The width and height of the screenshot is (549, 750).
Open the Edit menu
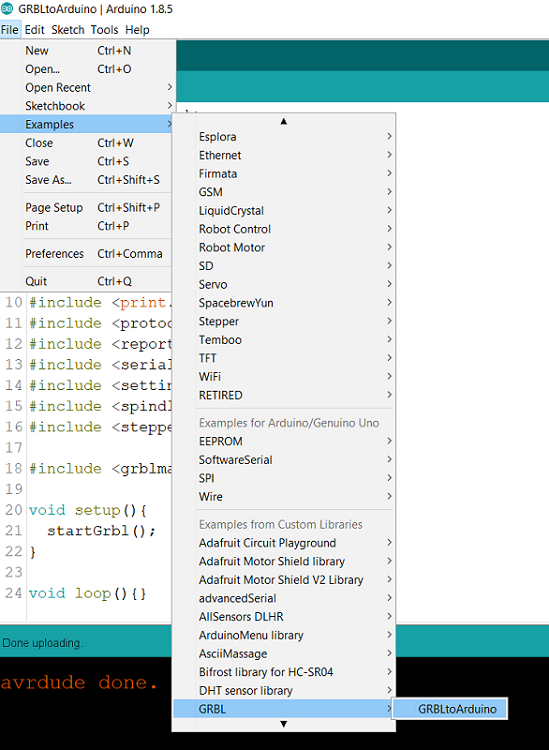[x=34, y=30]
